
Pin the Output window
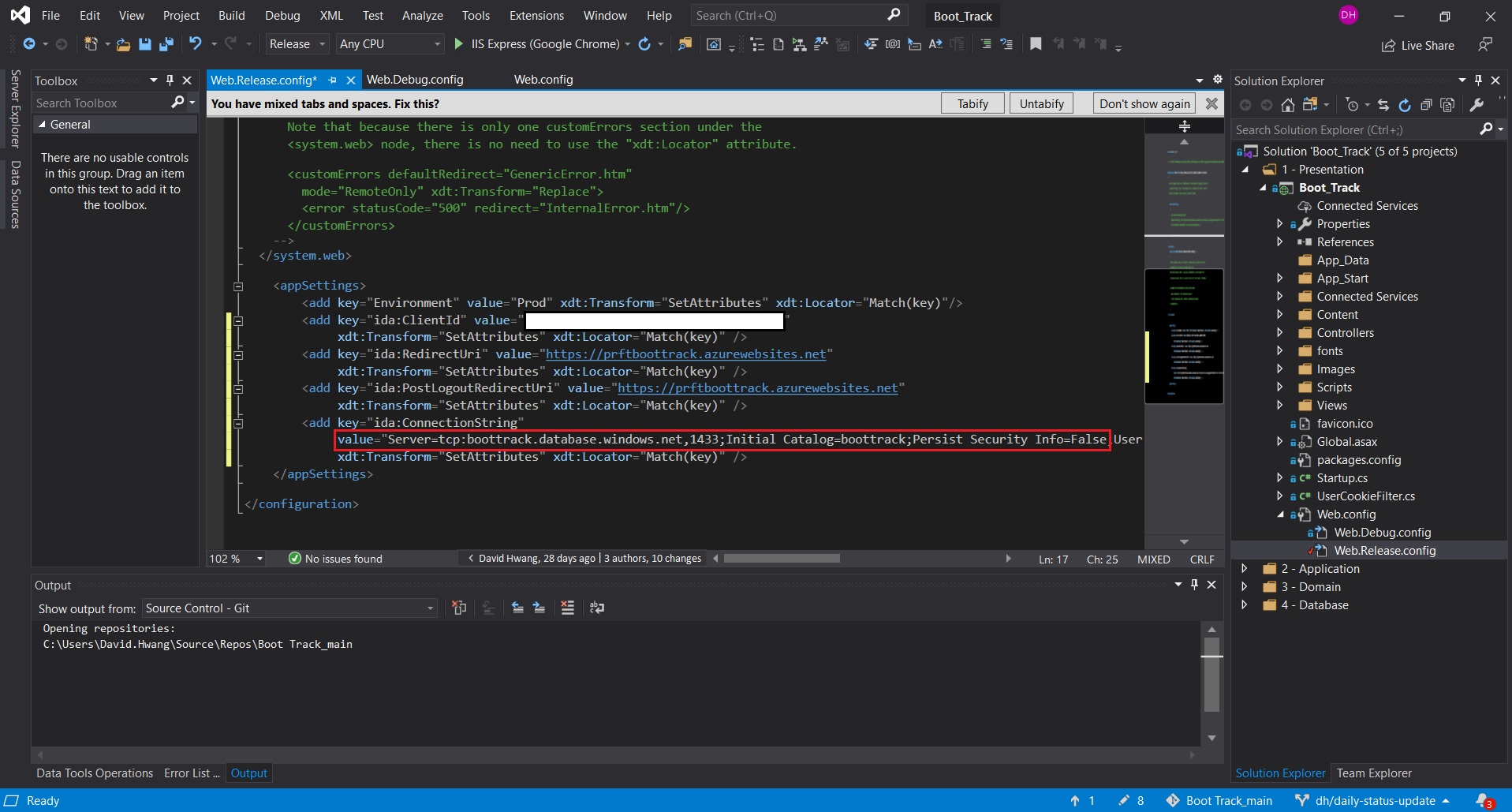(1194, 585)
